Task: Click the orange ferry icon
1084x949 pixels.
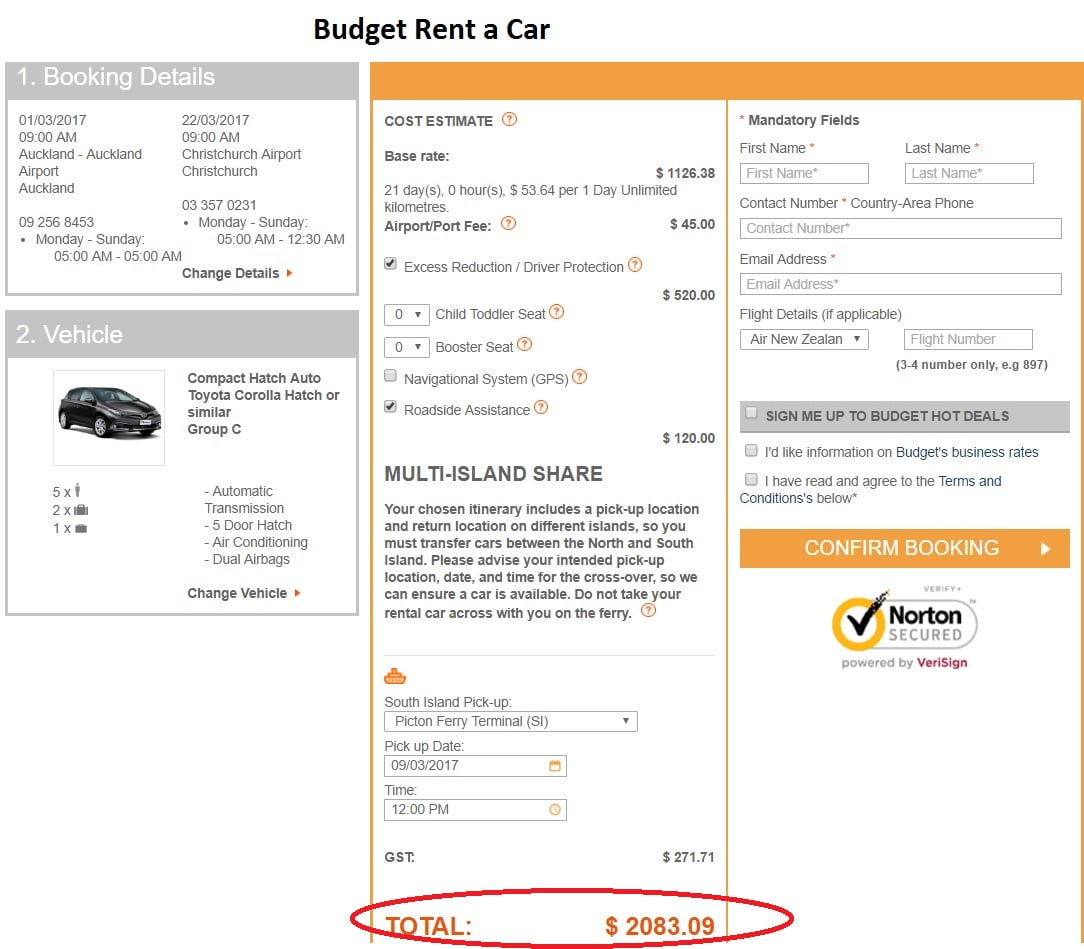Action: click(x=395, y=676)
